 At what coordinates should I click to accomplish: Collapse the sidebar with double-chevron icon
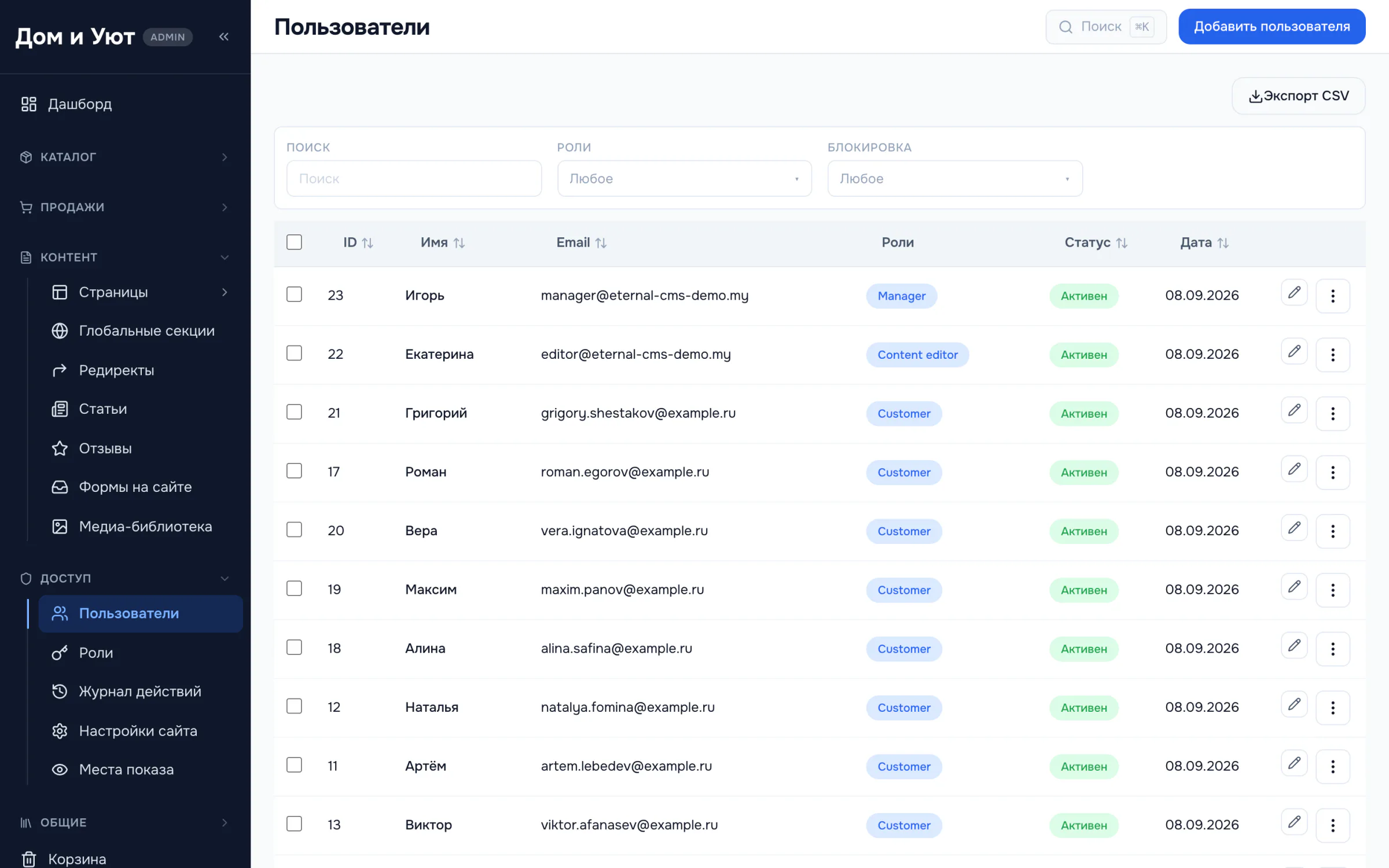tap(224, 36)
